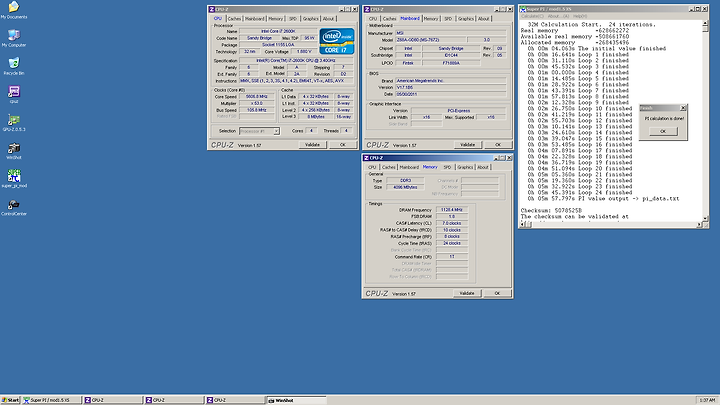Open the Help menu in Super PI
This screenshot has height=405, width=720.
[x=580, y=16]
